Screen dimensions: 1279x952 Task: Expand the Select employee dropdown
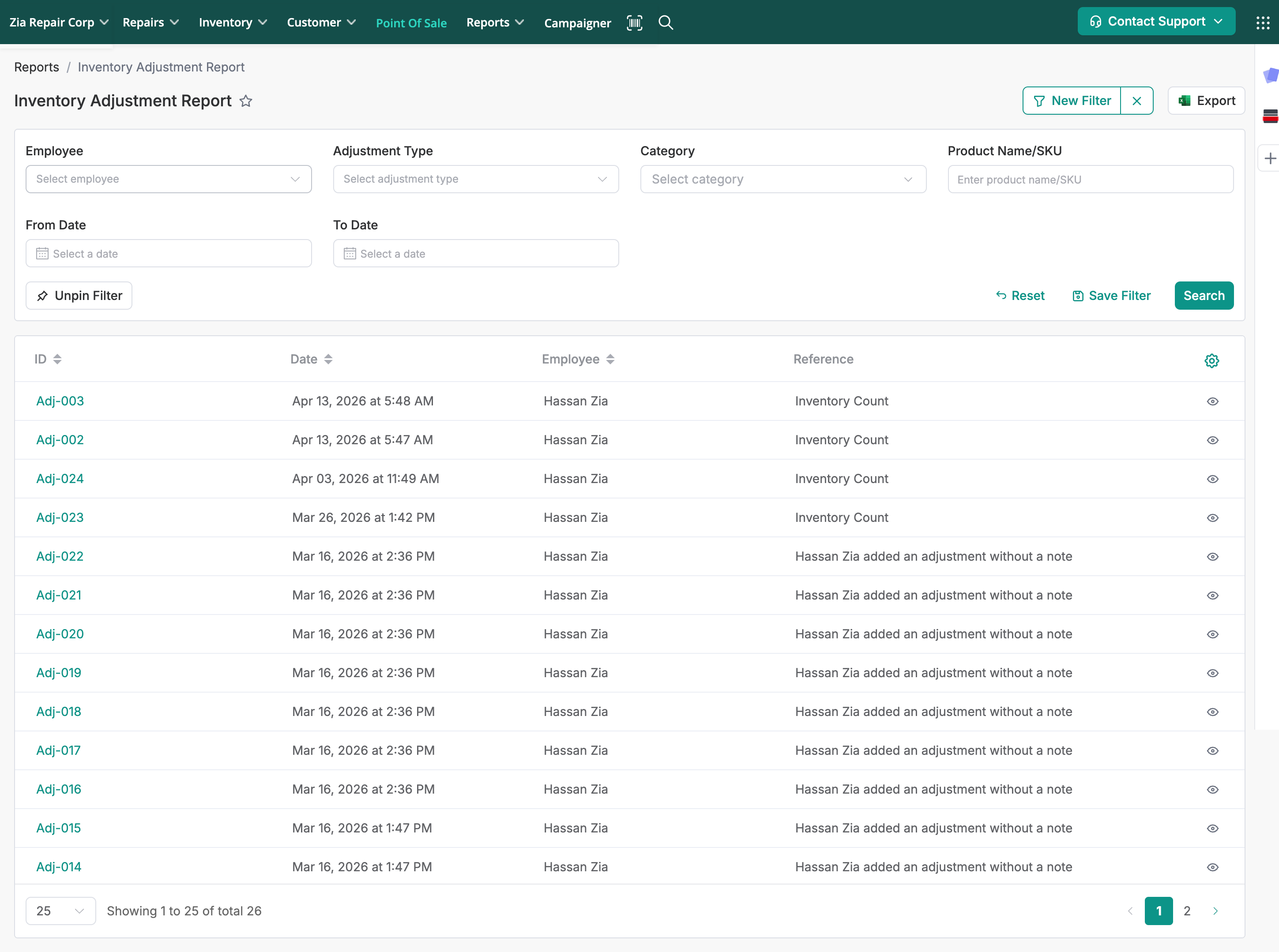point(168,179)
